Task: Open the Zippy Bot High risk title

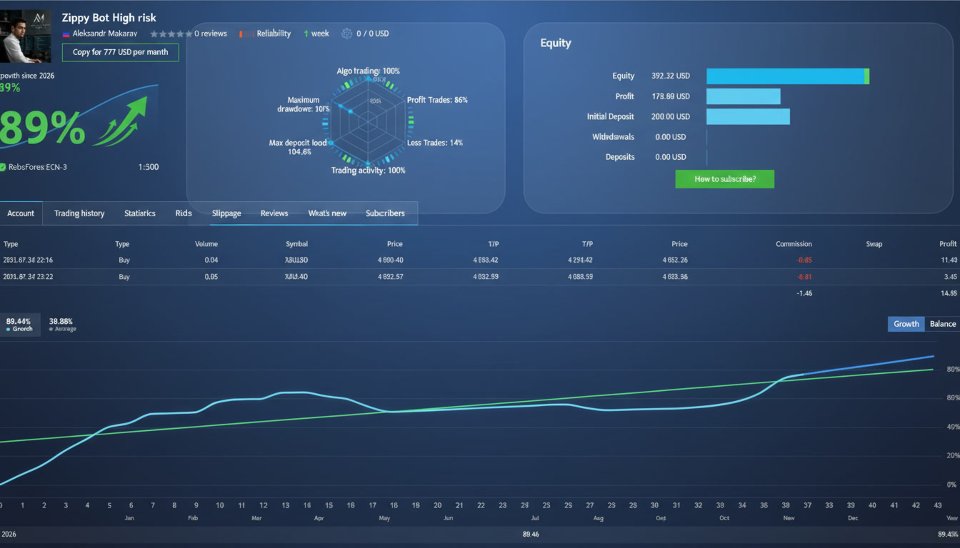Action: pyautogui.click(x=108, y=18)
